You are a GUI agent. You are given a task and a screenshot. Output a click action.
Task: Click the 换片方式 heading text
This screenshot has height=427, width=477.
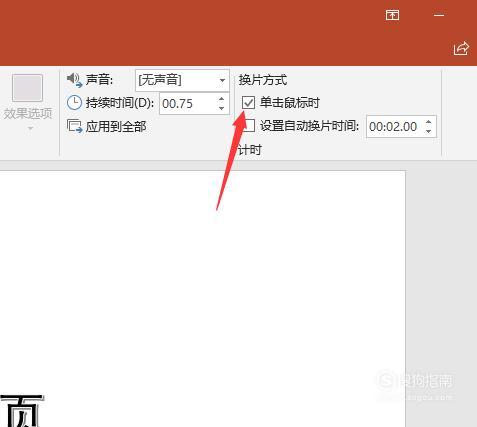coord(263,80)
